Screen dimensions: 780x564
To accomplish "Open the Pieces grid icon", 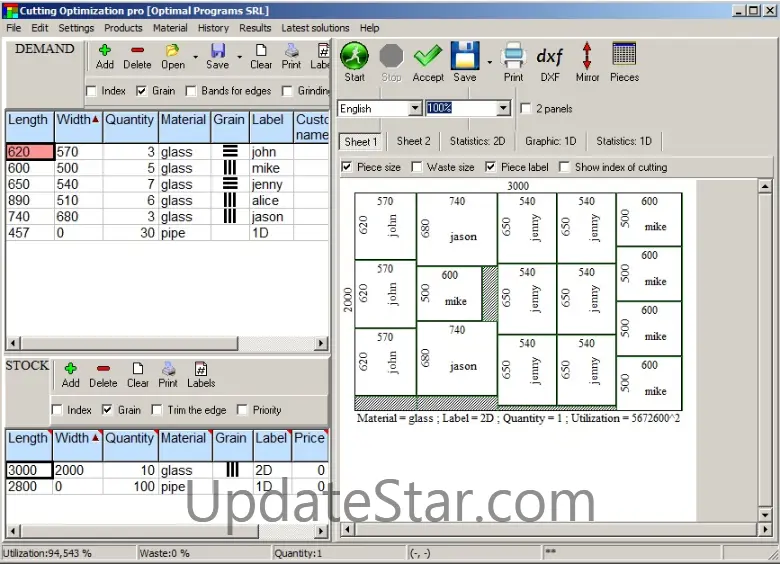I will click(x=624, y=54).
